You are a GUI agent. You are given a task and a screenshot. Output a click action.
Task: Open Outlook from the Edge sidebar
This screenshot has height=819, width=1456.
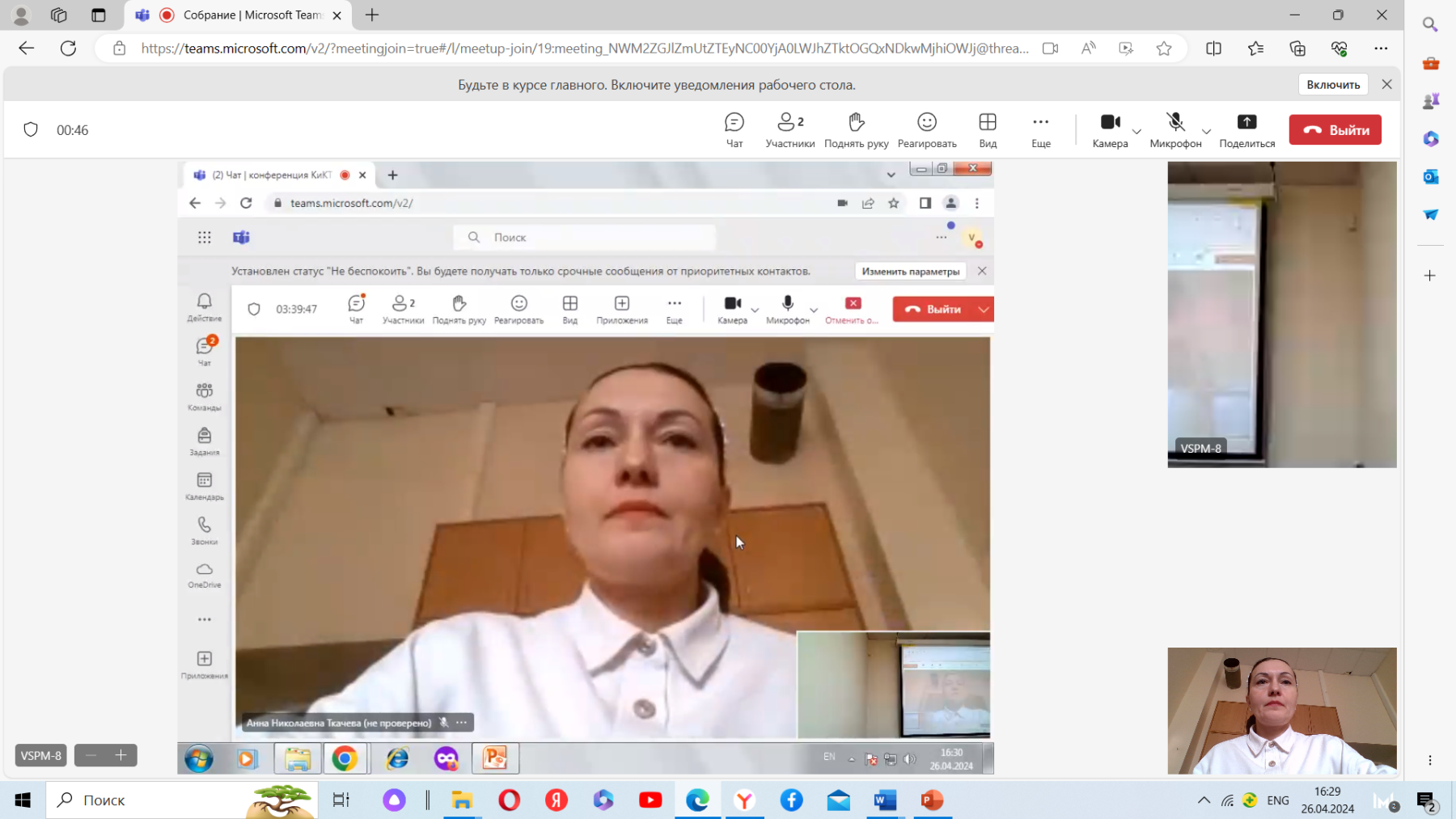pyautogui.click(x=1430, y=176)
